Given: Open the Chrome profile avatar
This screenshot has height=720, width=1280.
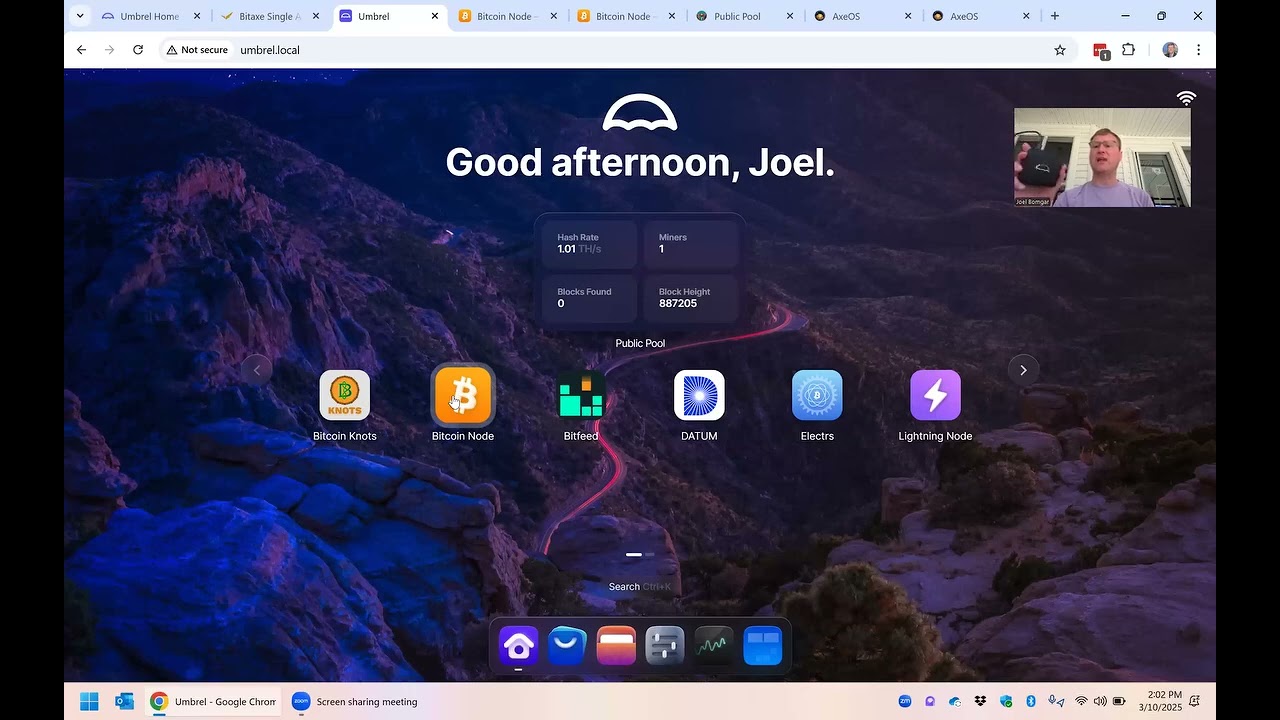Looking at the screenshot, I should coord(1170,50).
